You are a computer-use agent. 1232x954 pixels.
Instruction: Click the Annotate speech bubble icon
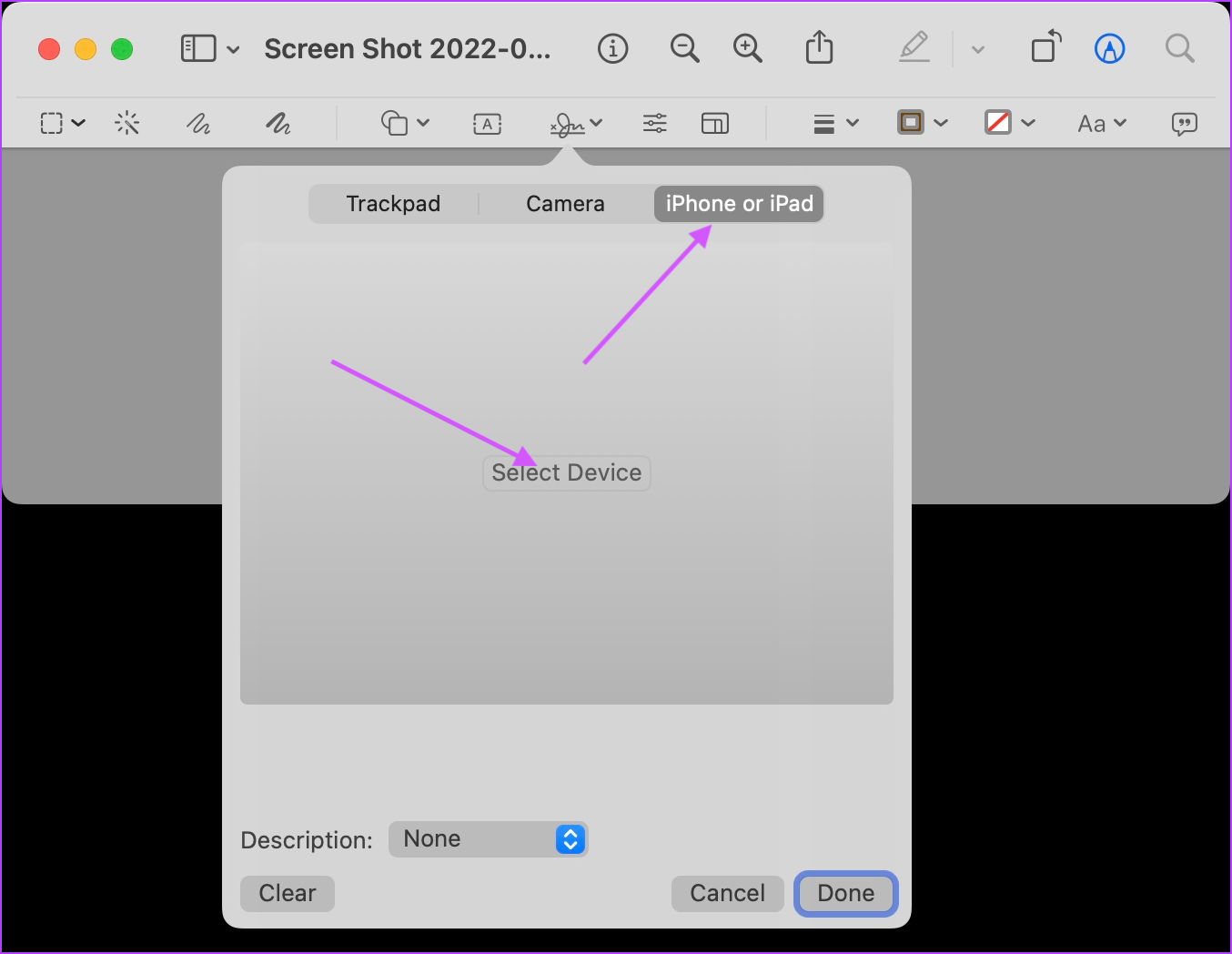point(1184,124)
